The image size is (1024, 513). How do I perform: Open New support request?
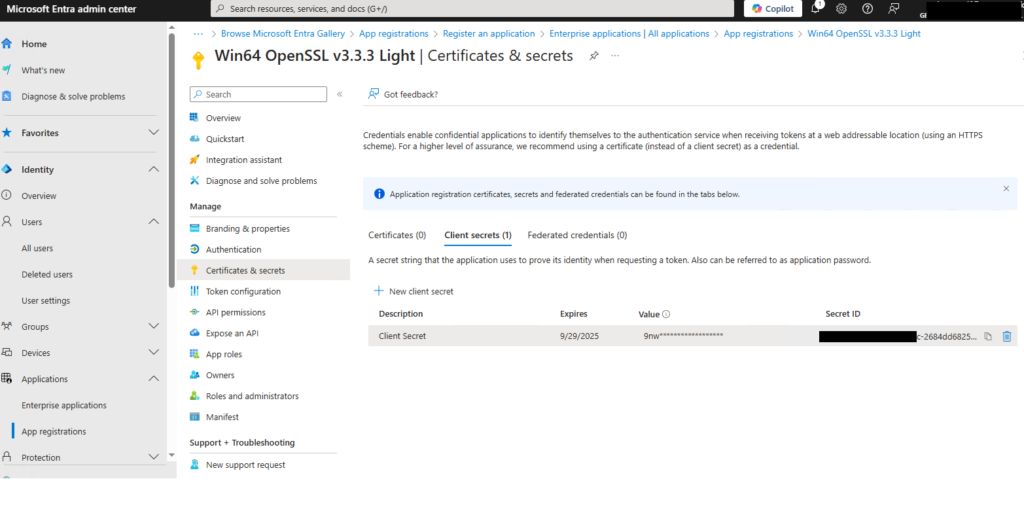click(x=246, y=465)
